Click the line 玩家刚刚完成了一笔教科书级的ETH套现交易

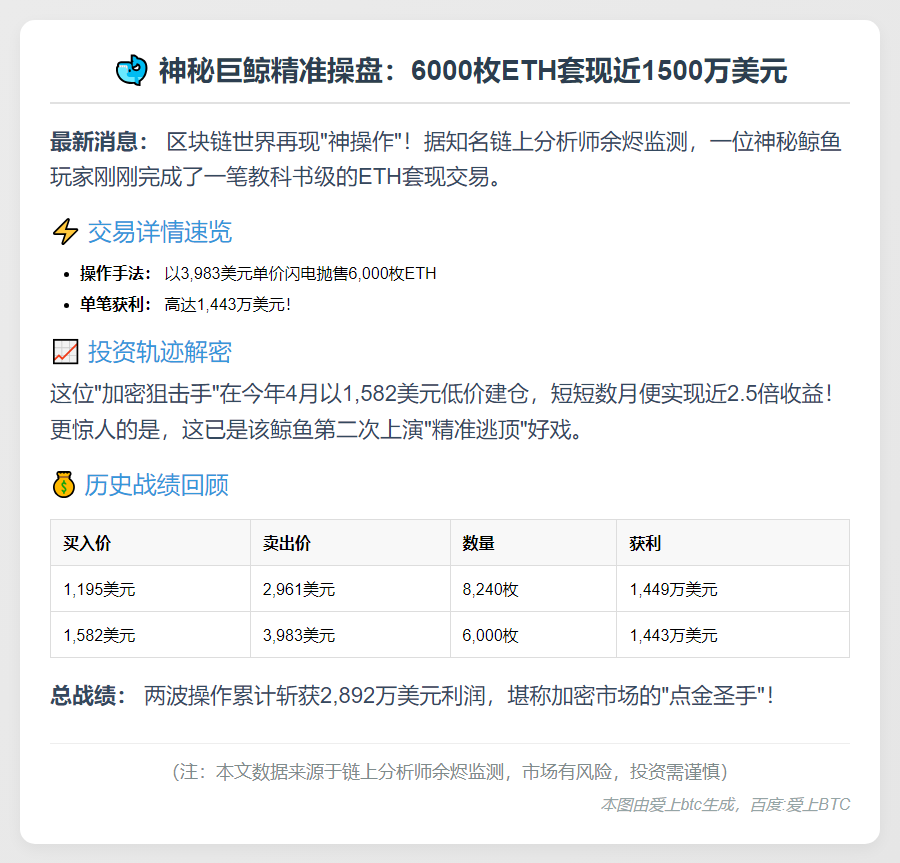(276, 177)
